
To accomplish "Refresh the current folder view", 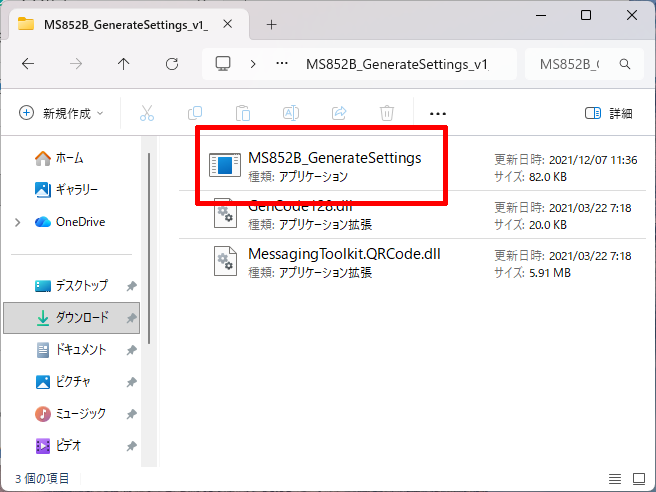I will [x=172, y=64].
